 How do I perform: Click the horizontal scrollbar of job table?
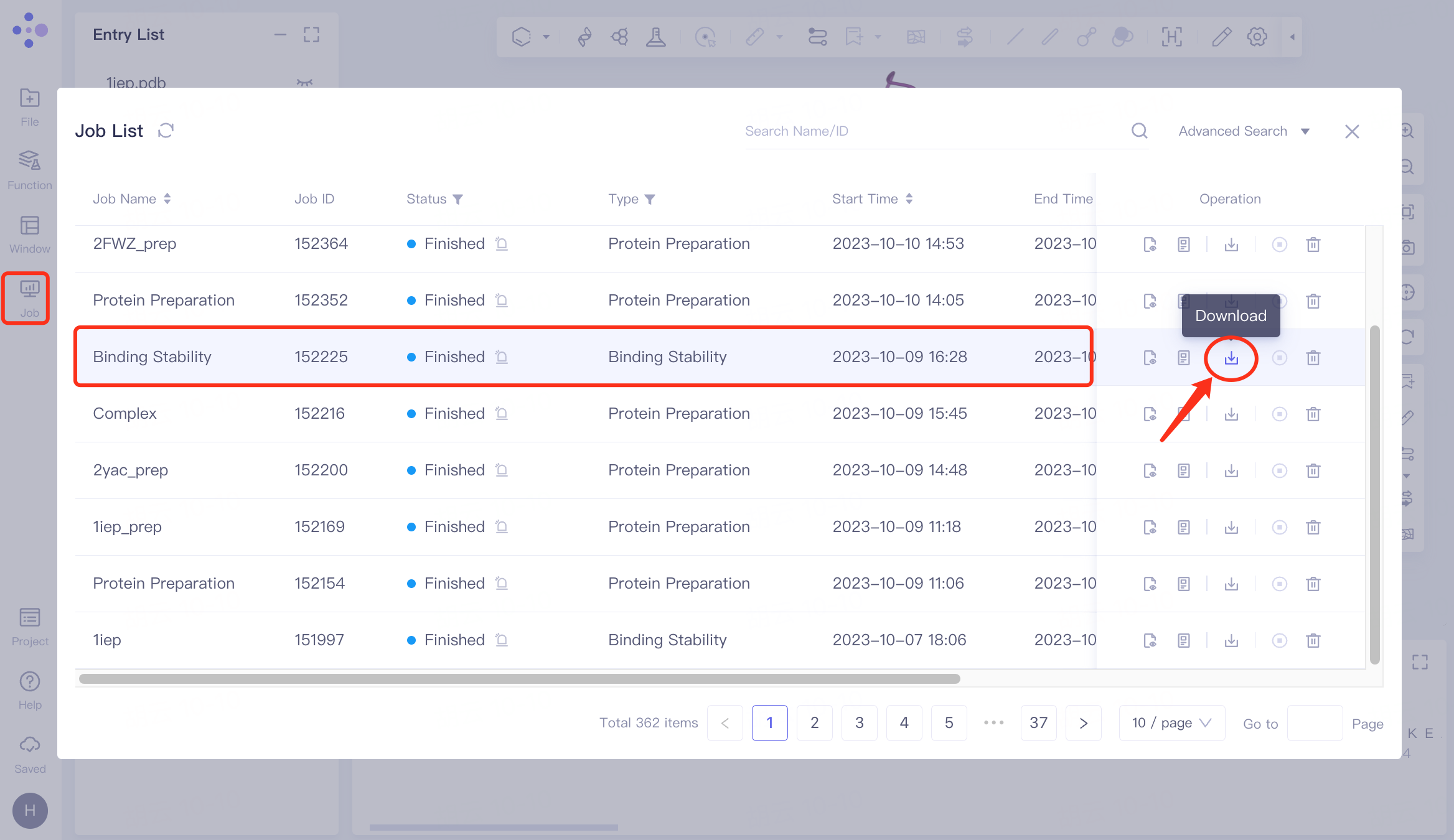[x=519, y=679]
